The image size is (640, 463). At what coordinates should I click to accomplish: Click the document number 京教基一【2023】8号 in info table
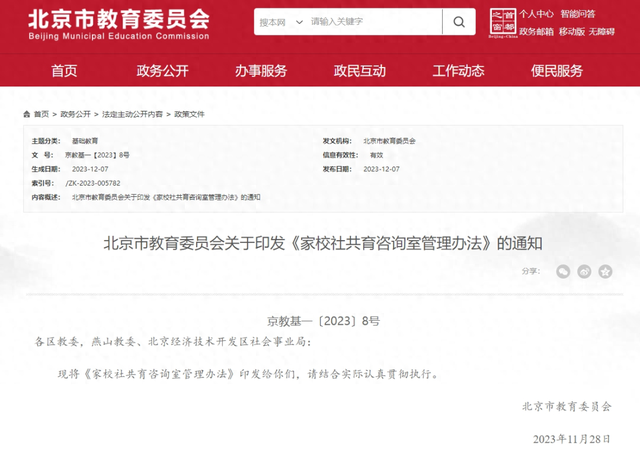click(x=97, y=155)
